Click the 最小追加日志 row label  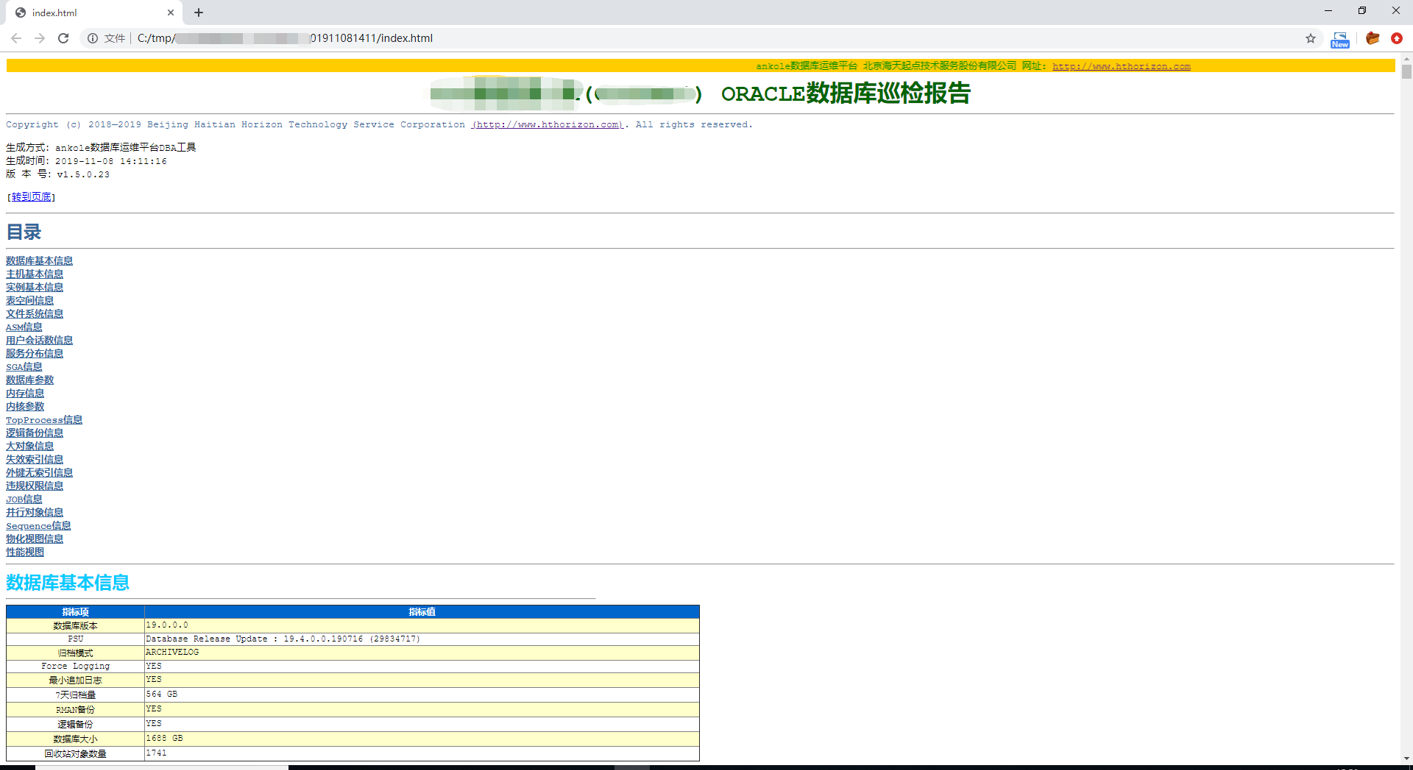click(x=75, y=680)
